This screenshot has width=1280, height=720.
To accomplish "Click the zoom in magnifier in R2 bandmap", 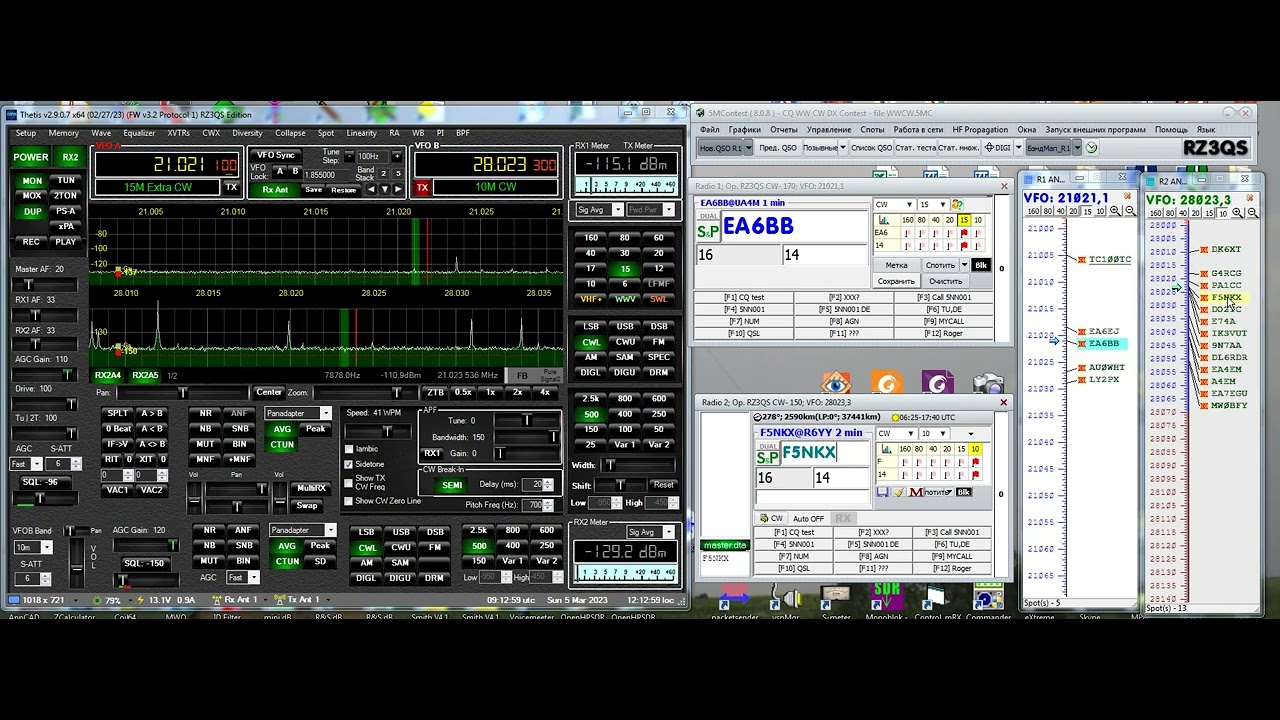I will 1237,212.
